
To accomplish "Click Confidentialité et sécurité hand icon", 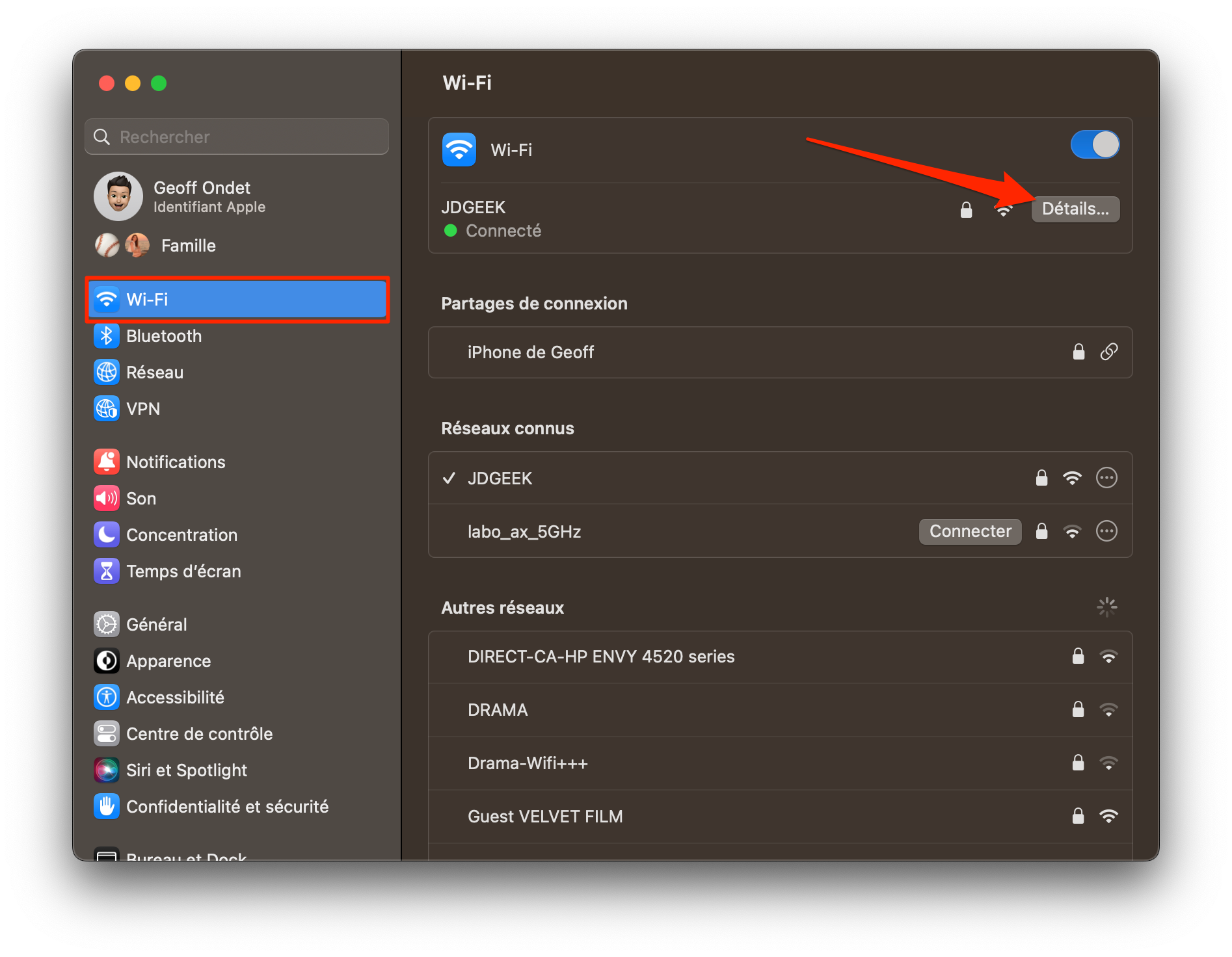I will coord(107,806).
